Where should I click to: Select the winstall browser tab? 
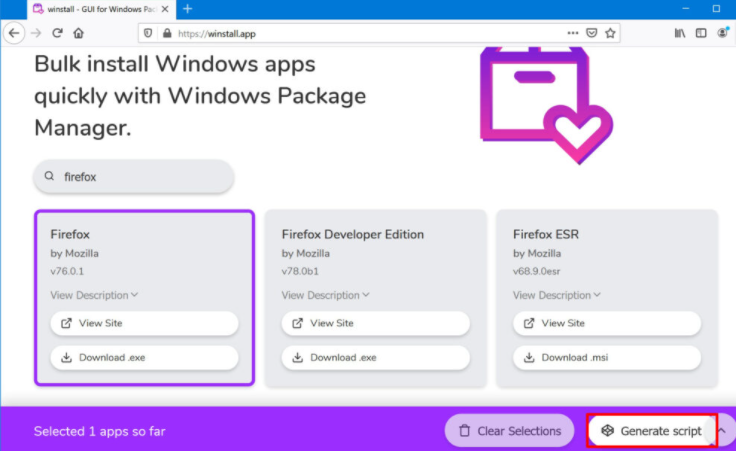101,9
